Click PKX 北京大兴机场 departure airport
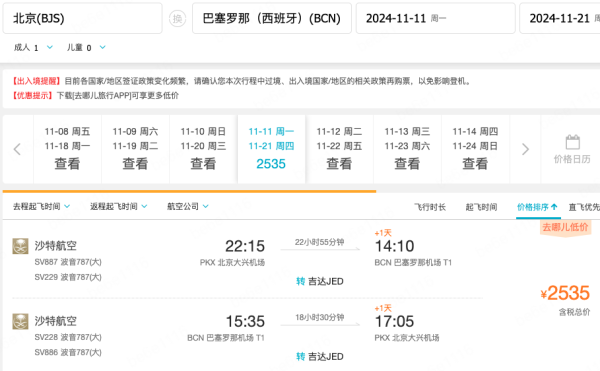600x371 pixels. 232,263
